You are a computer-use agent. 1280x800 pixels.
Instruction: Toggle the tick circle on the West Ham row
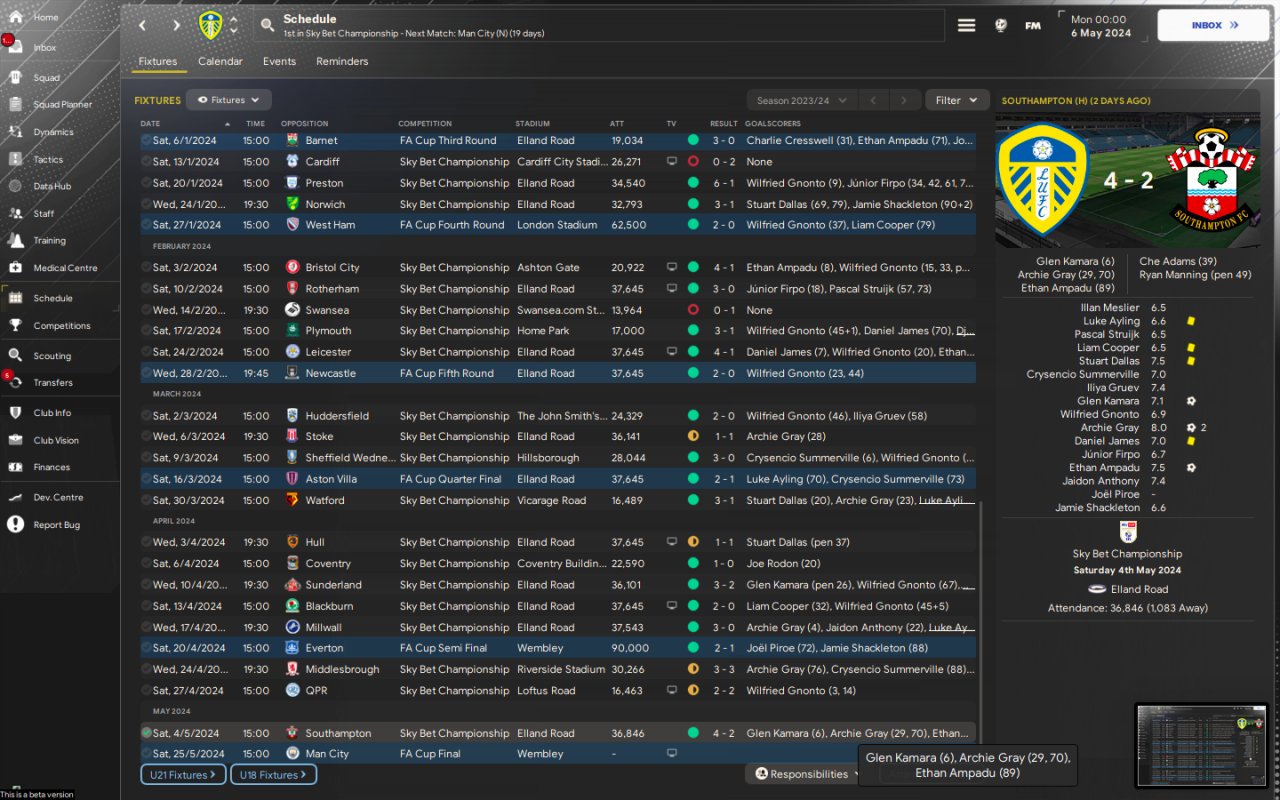[x=146, y=225]
